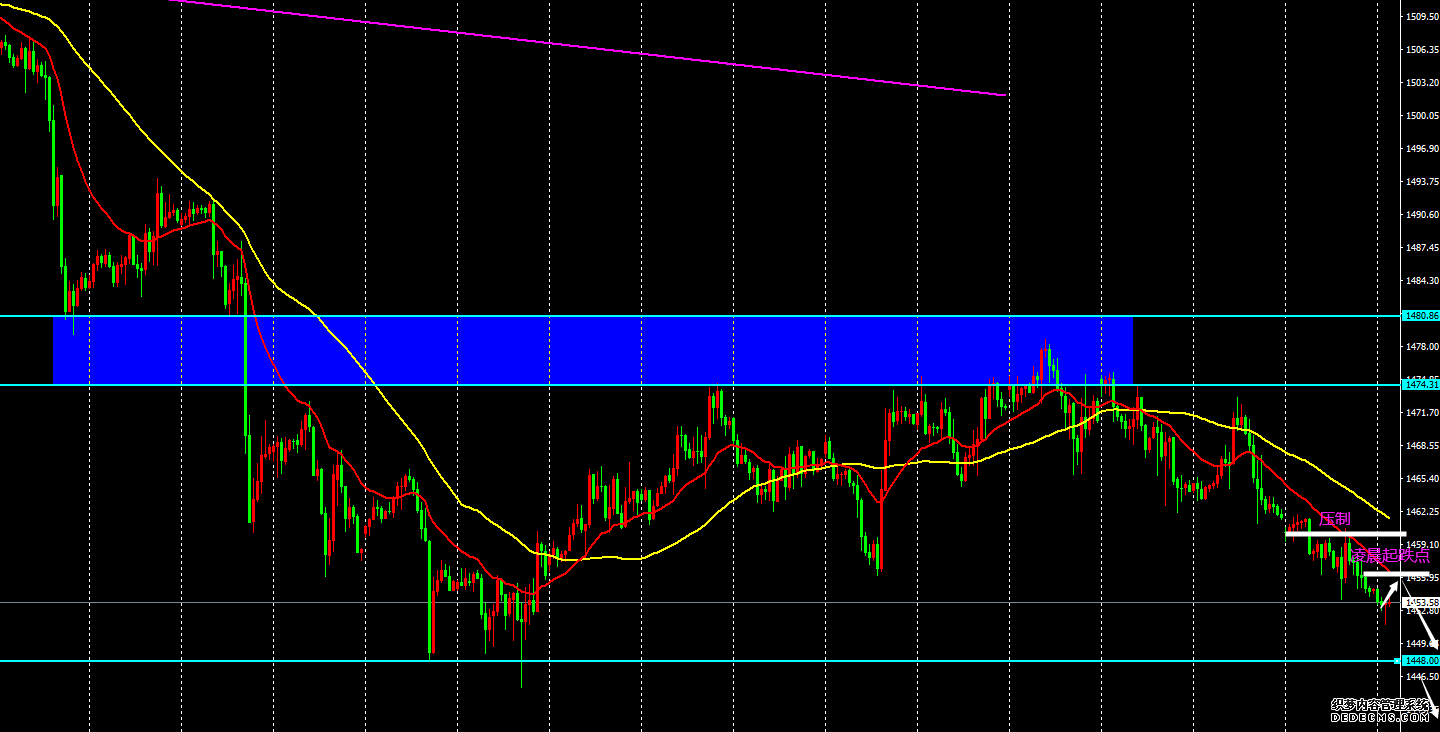This screenshot has width=1440, height=732.
Task: Click the 1490.60 price axis label
Action: point(1421,215)
